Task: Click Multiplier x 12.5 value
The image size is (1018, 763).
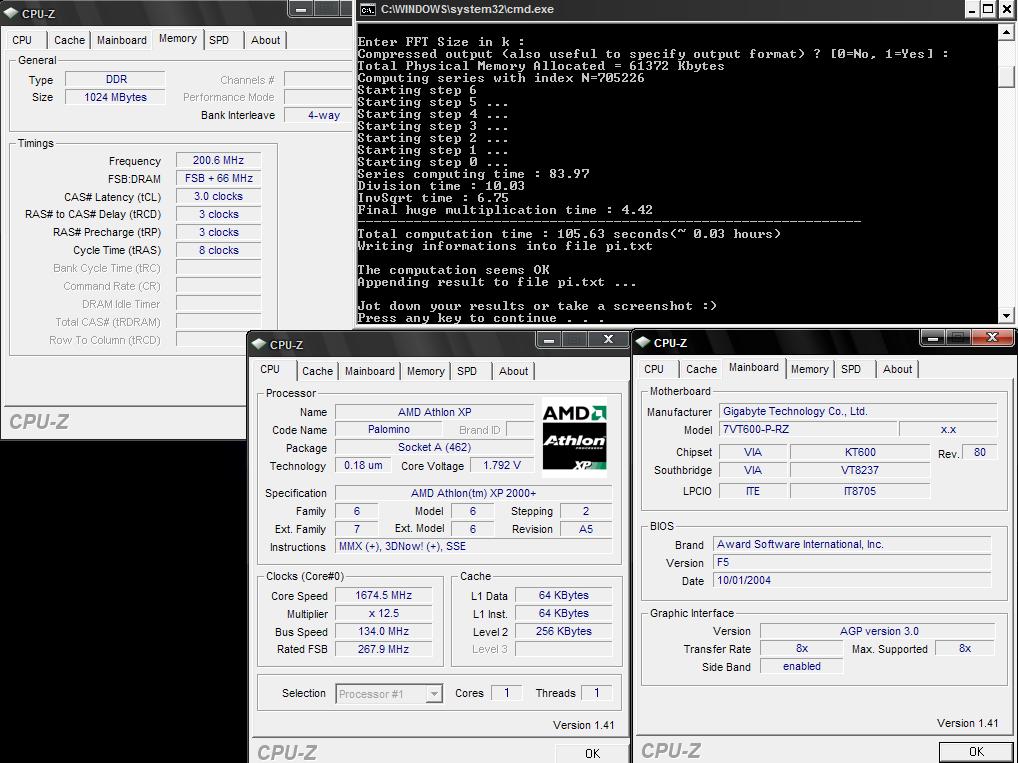Action: coord(383,613)
